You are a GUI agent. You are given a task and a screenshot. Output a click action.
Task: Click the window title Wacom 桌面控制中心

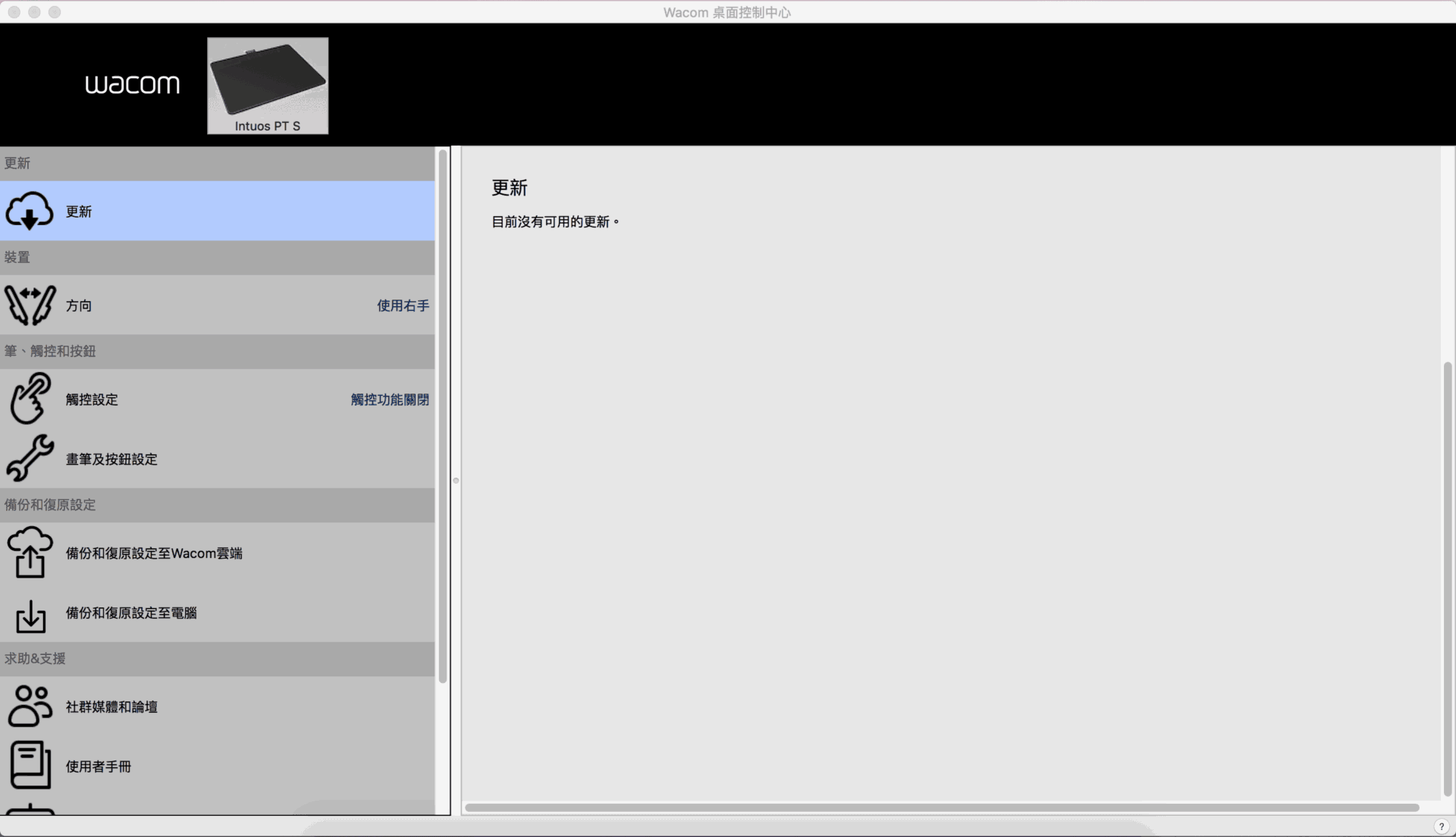[727, 12]
